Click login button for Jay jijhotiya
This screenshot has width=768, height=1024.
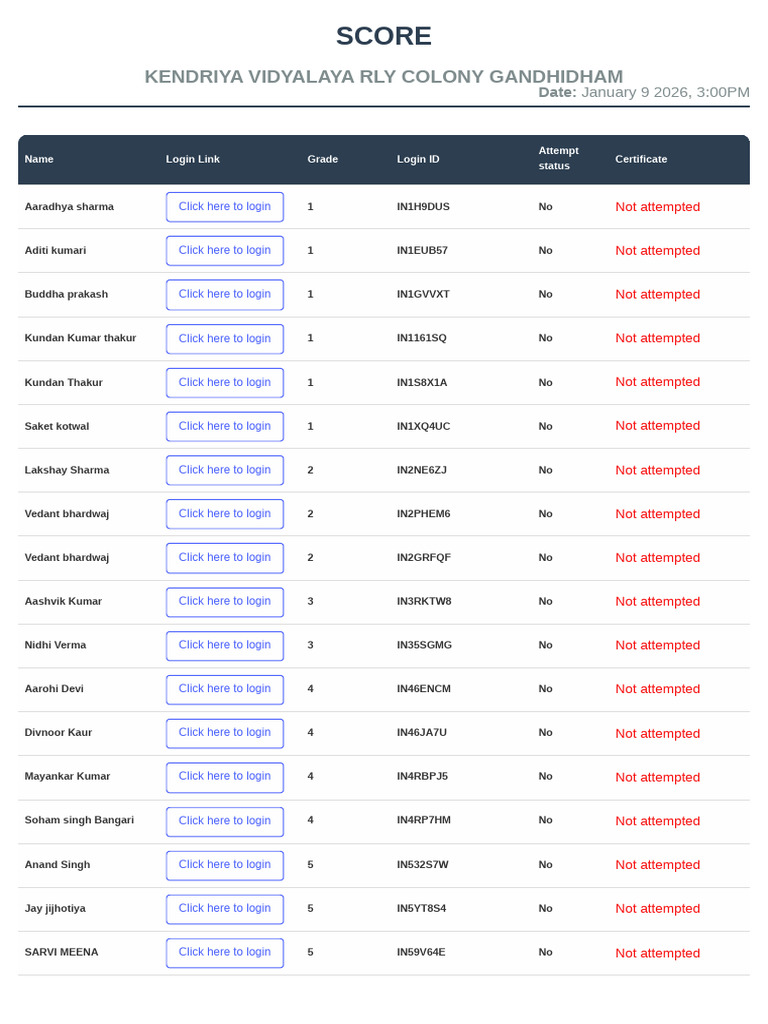[x=225, y=908]
